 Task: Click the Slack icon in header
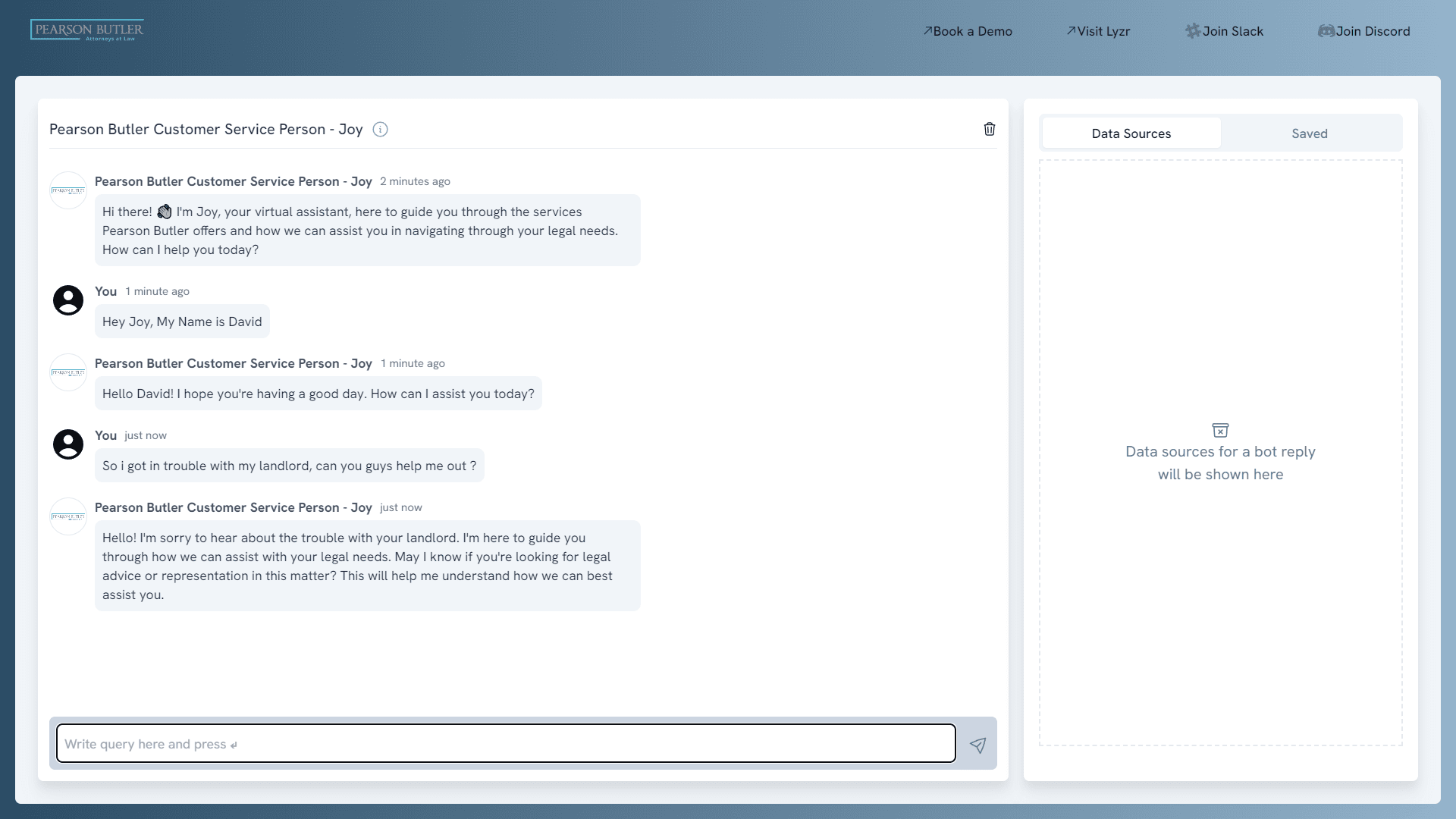1193,31
